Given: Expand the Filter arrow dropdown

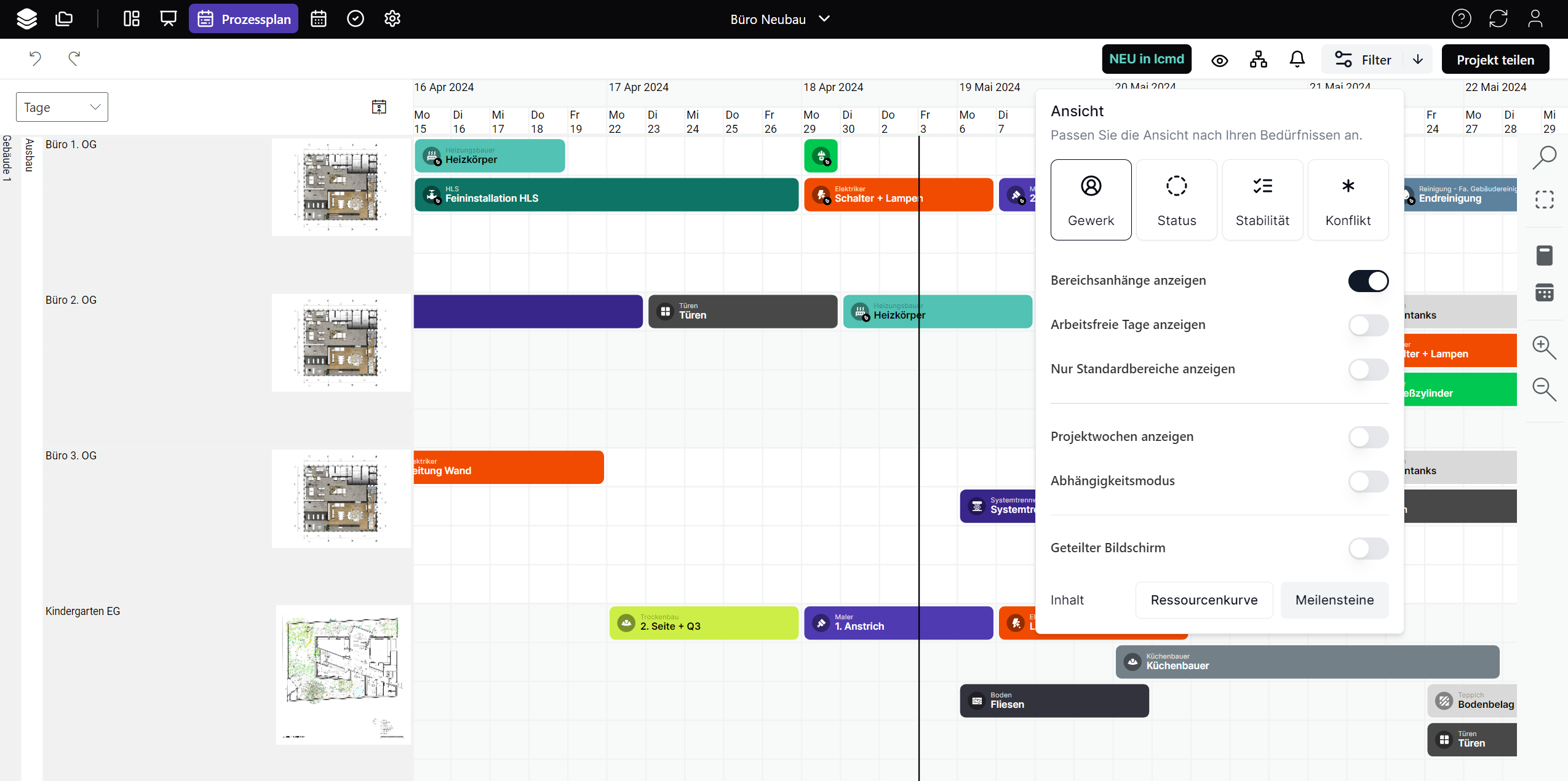Looking at the screenshot, I should coord(1417,60).
